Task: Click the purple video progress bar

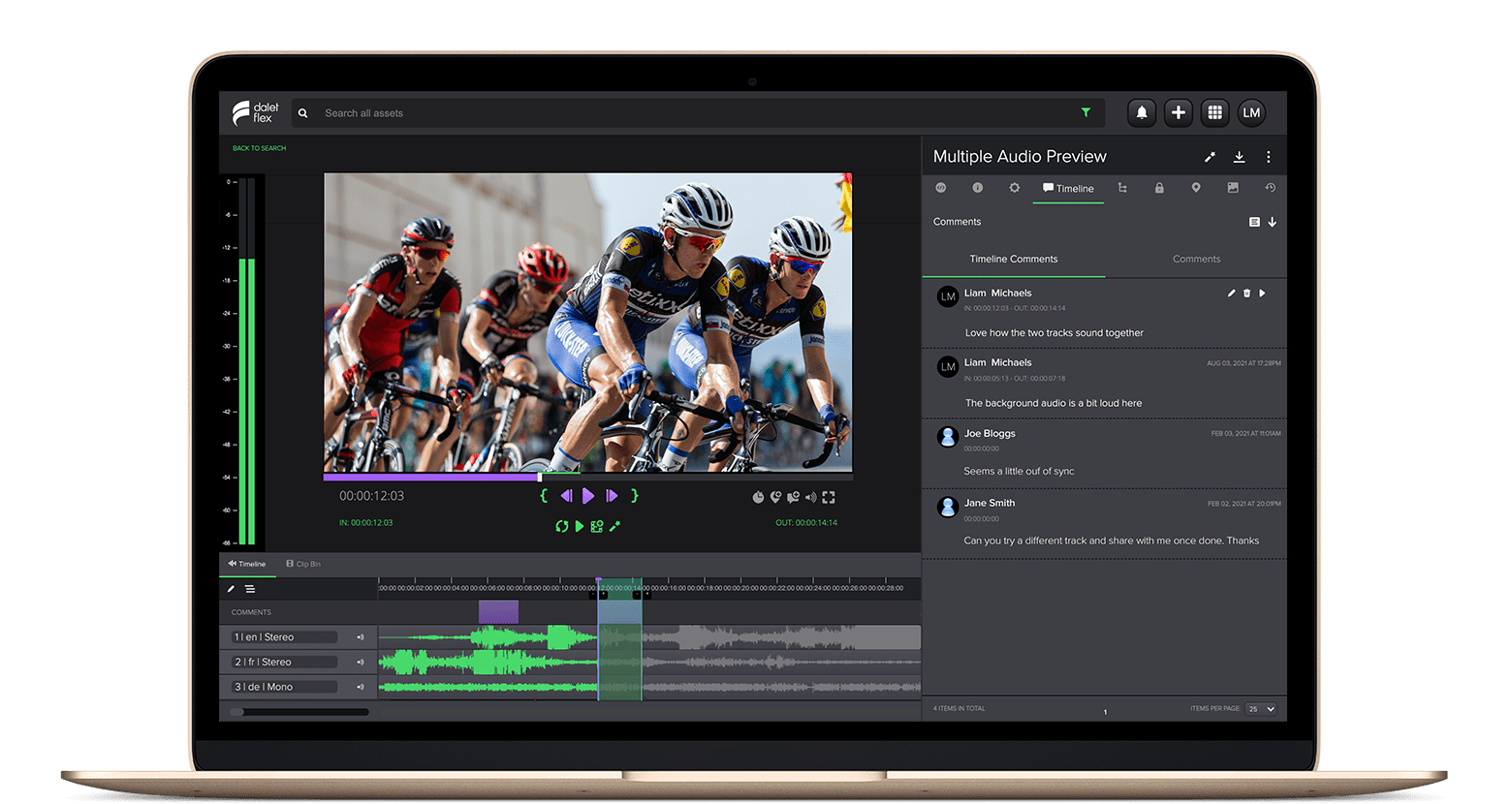Action: point(431,477)
